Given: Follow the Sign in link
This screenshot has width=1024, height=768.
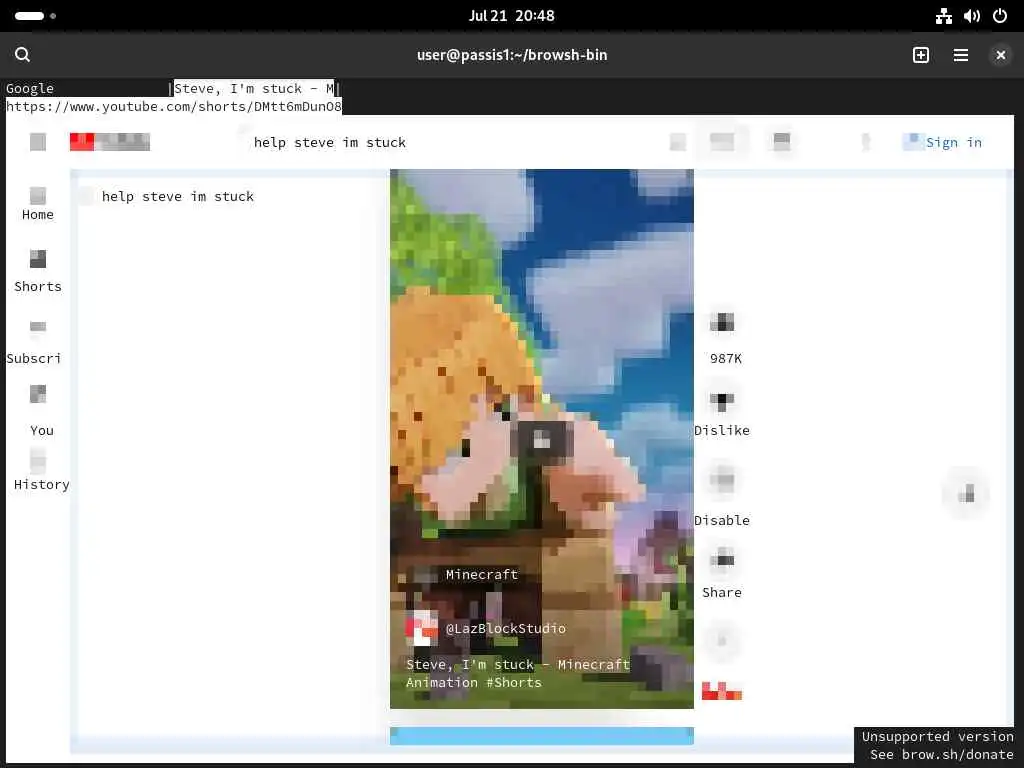Looking at the screenshot, I should pyautogui.click(x=953, y=142).
